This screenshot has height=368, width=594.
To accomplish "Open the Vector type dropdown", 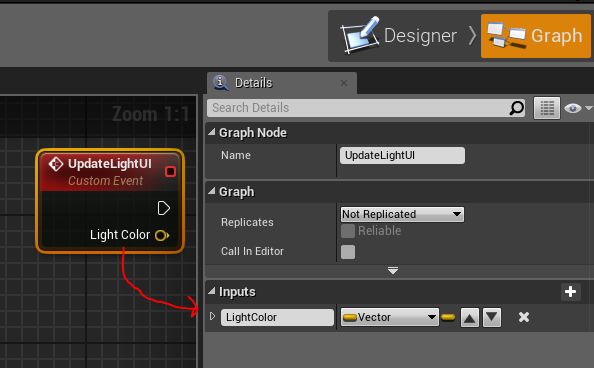I will (390, 317).
